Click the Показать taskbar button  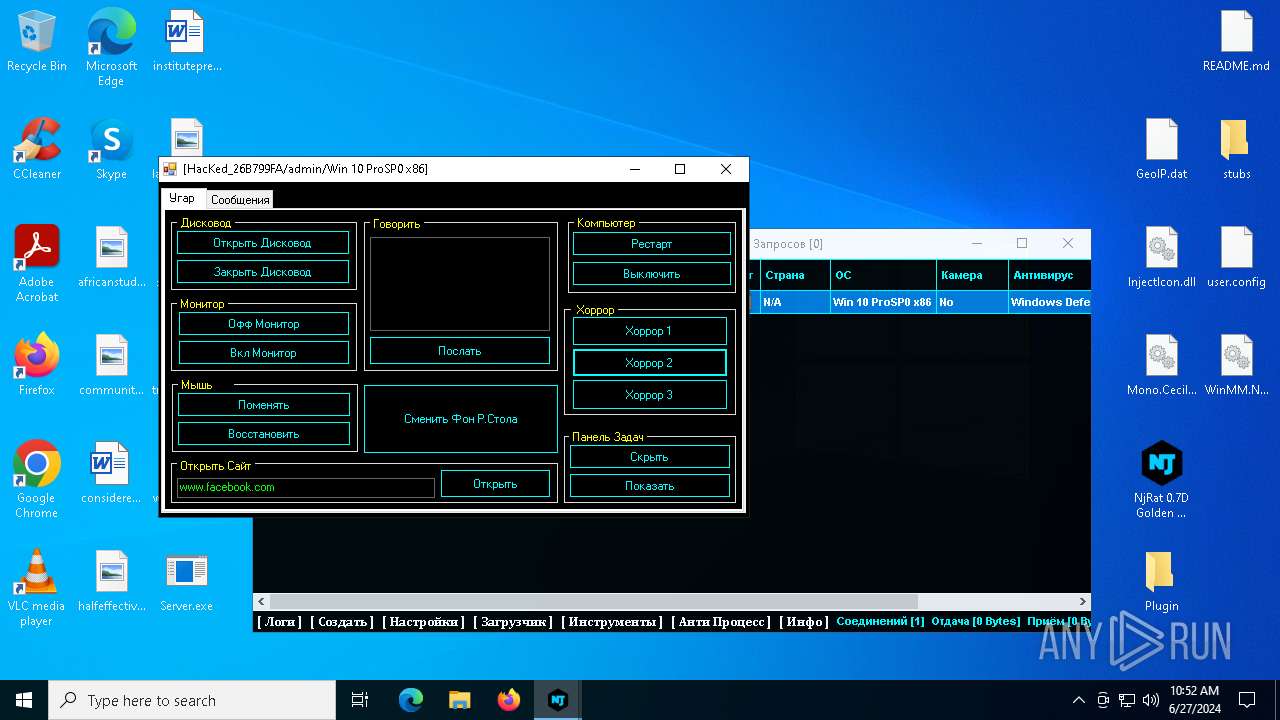point(650,486)
